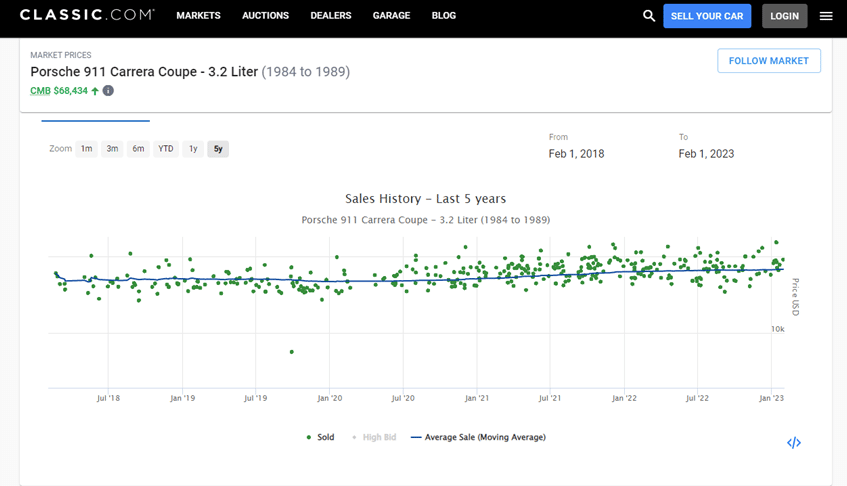
Task: Click the Sales History chart title
Action: pyautogui.click(x=426, y=199)
